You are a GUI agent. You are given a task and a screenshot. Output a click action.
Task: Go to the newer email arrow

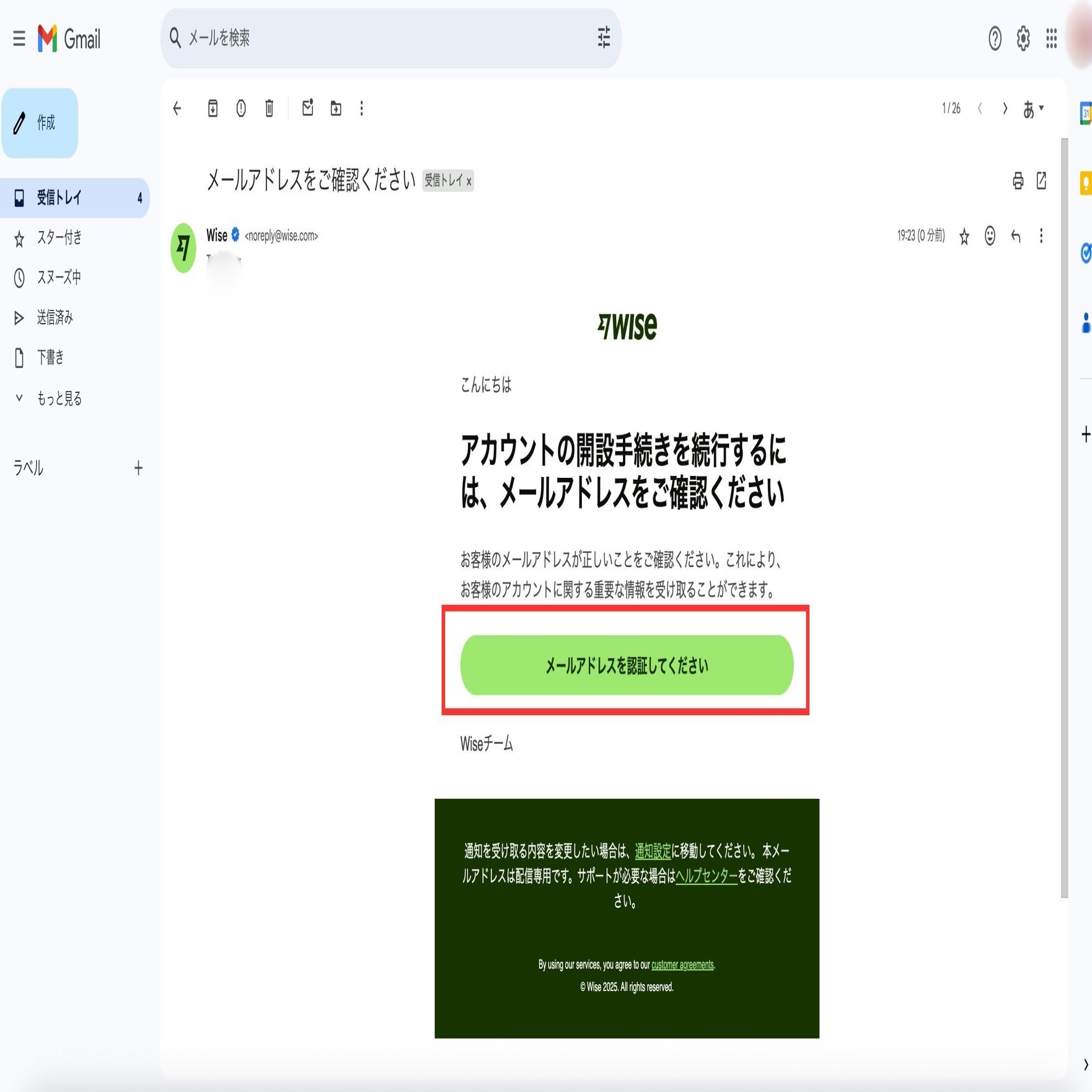980,109
